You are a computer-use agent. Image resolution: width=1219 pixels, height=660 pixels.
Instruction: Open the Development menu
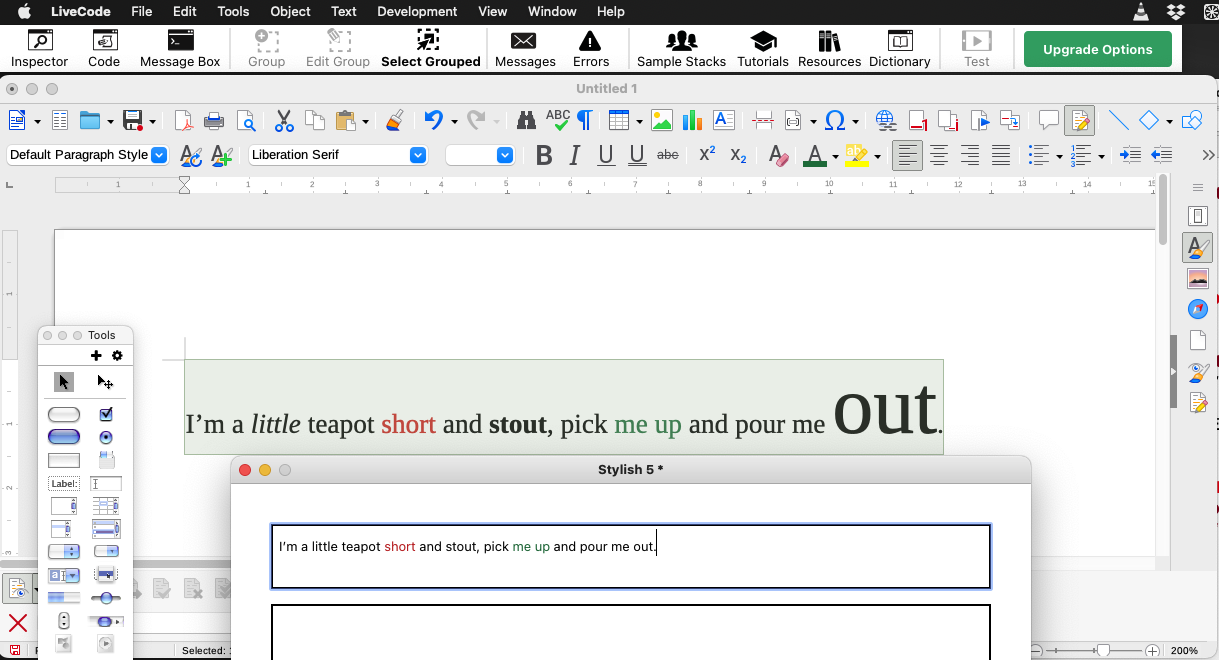pos(417,12)
